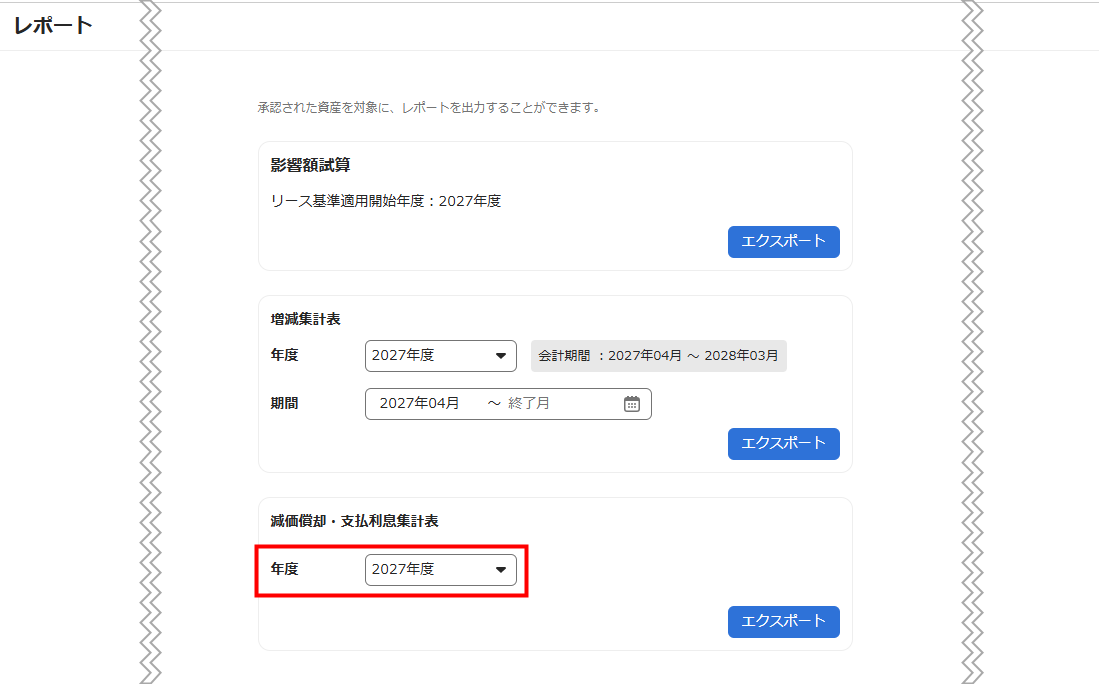Click the 承認された資産を対象に description text
1099x684 pixels.
pos(428,107)
